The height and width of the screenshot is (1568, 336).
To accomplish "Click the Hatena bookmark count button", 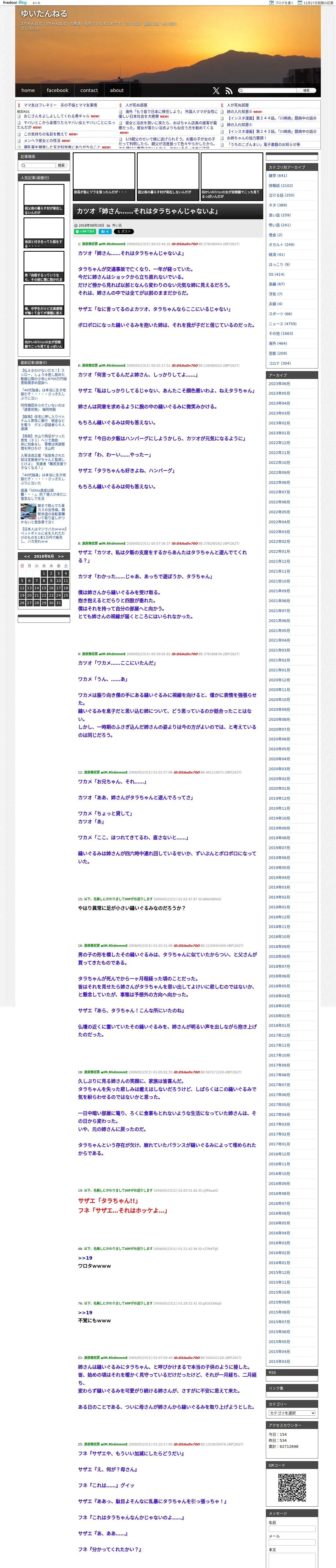I will (105, 231).
